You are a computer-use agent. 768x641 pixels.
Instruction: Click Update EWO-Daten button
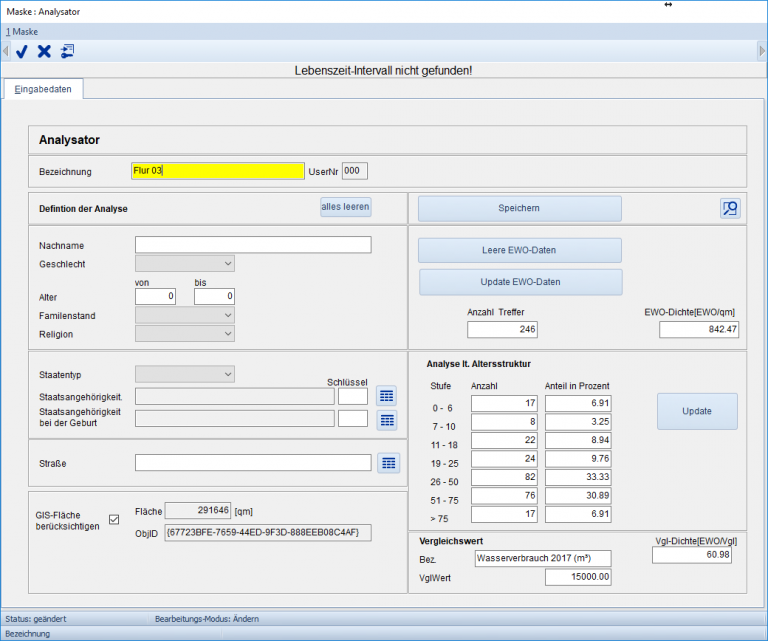click(x=521, y=282)
